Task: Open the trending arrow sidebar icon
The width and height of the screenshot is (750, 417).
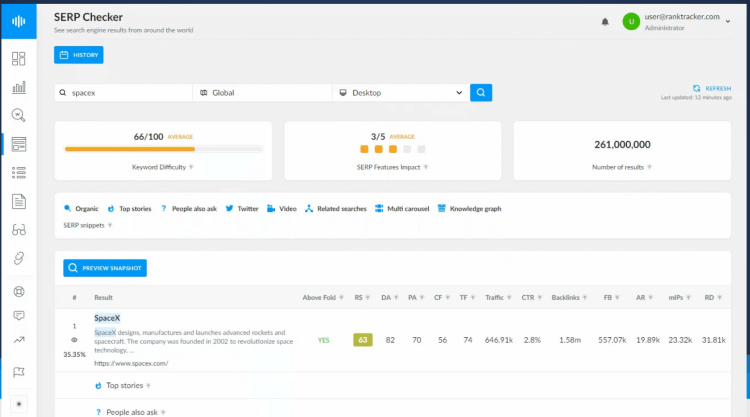Action: coord(19,340)
